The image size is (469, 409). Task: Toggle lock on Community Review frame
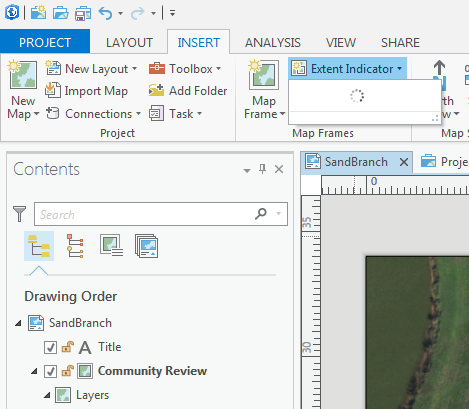tap(68, 371)
